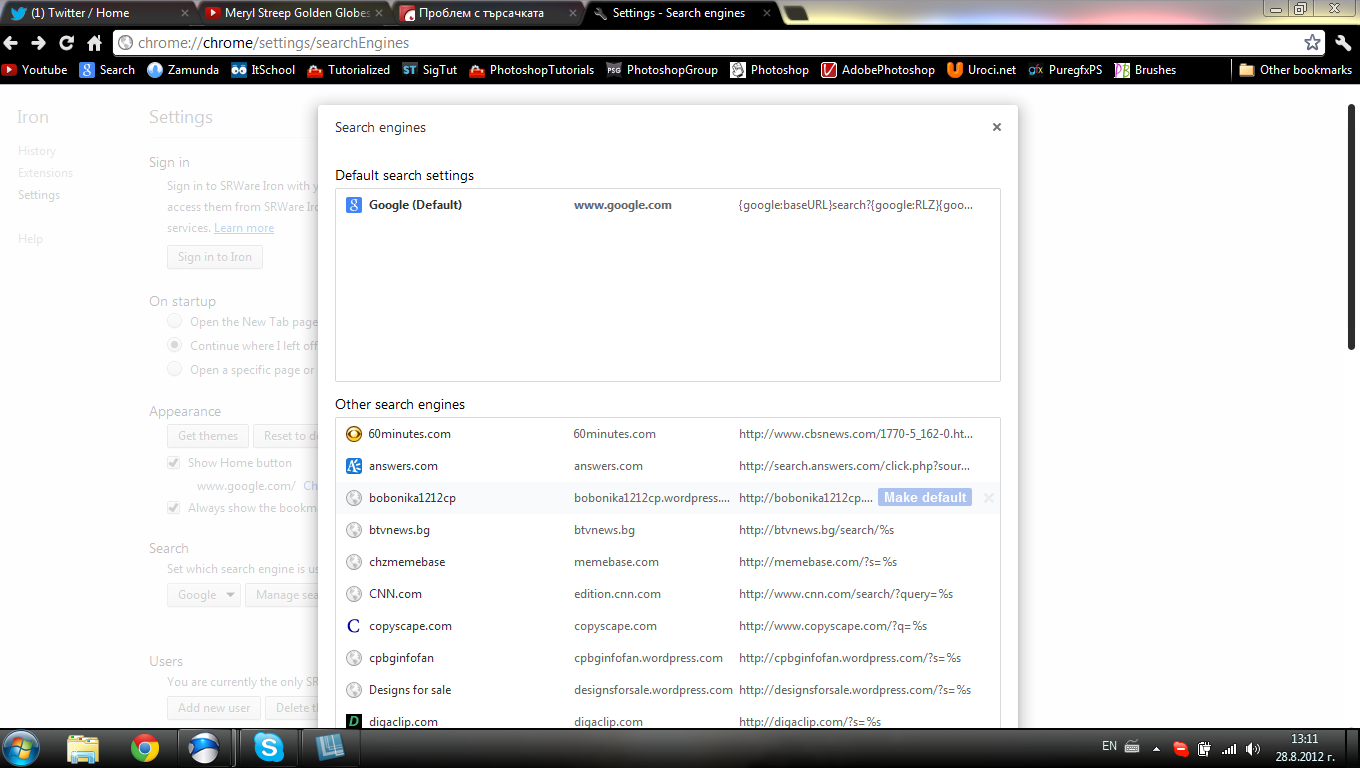Open the Learn more link
This screenshot has width=1360, height=768.
pos(244,228)
